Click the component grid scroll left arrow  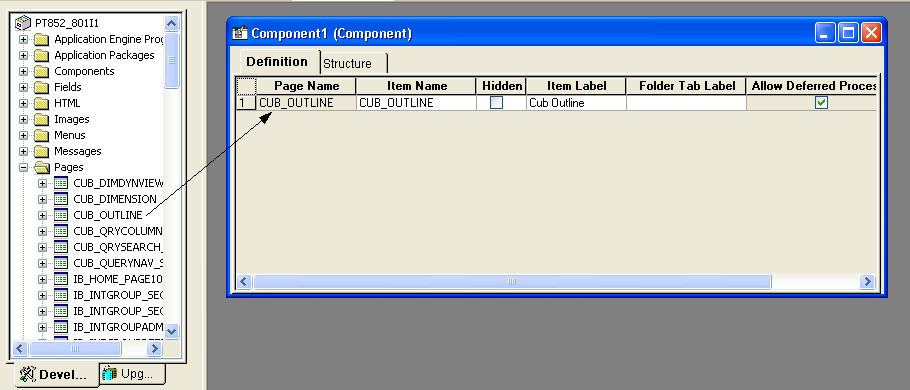(244, 281)
